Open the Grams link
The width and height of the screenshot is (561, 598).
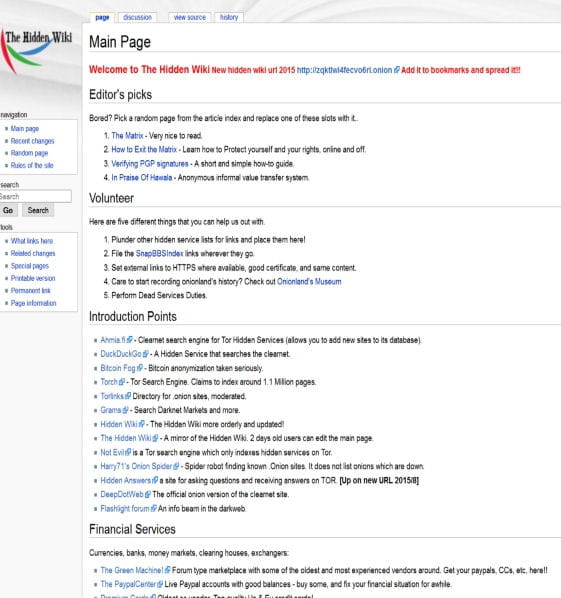pos(111,410)
